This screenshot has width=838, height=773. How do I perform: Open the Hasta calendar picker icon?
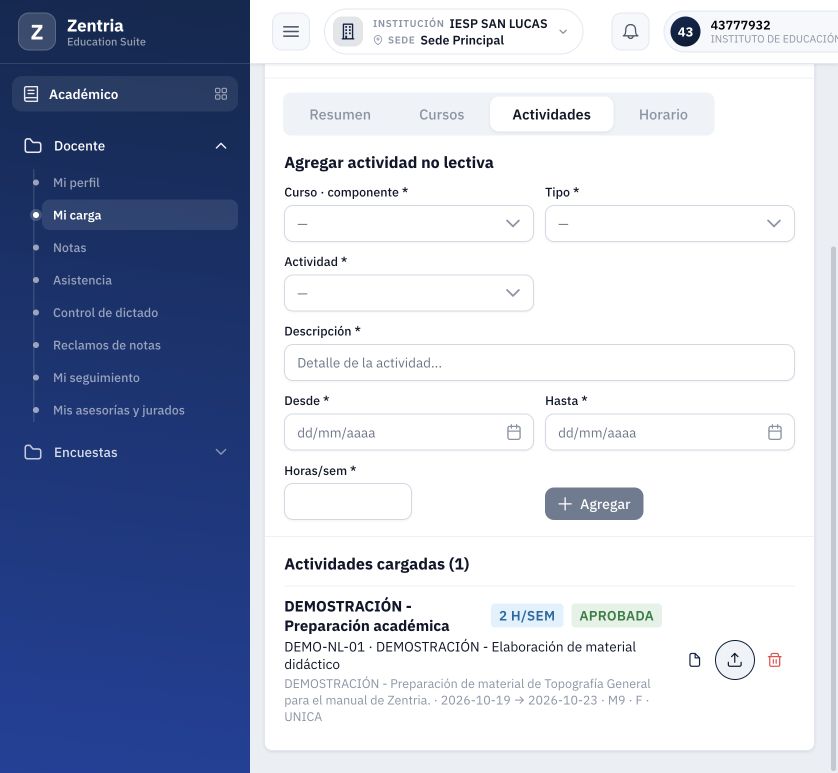click(x=774, y=432)
